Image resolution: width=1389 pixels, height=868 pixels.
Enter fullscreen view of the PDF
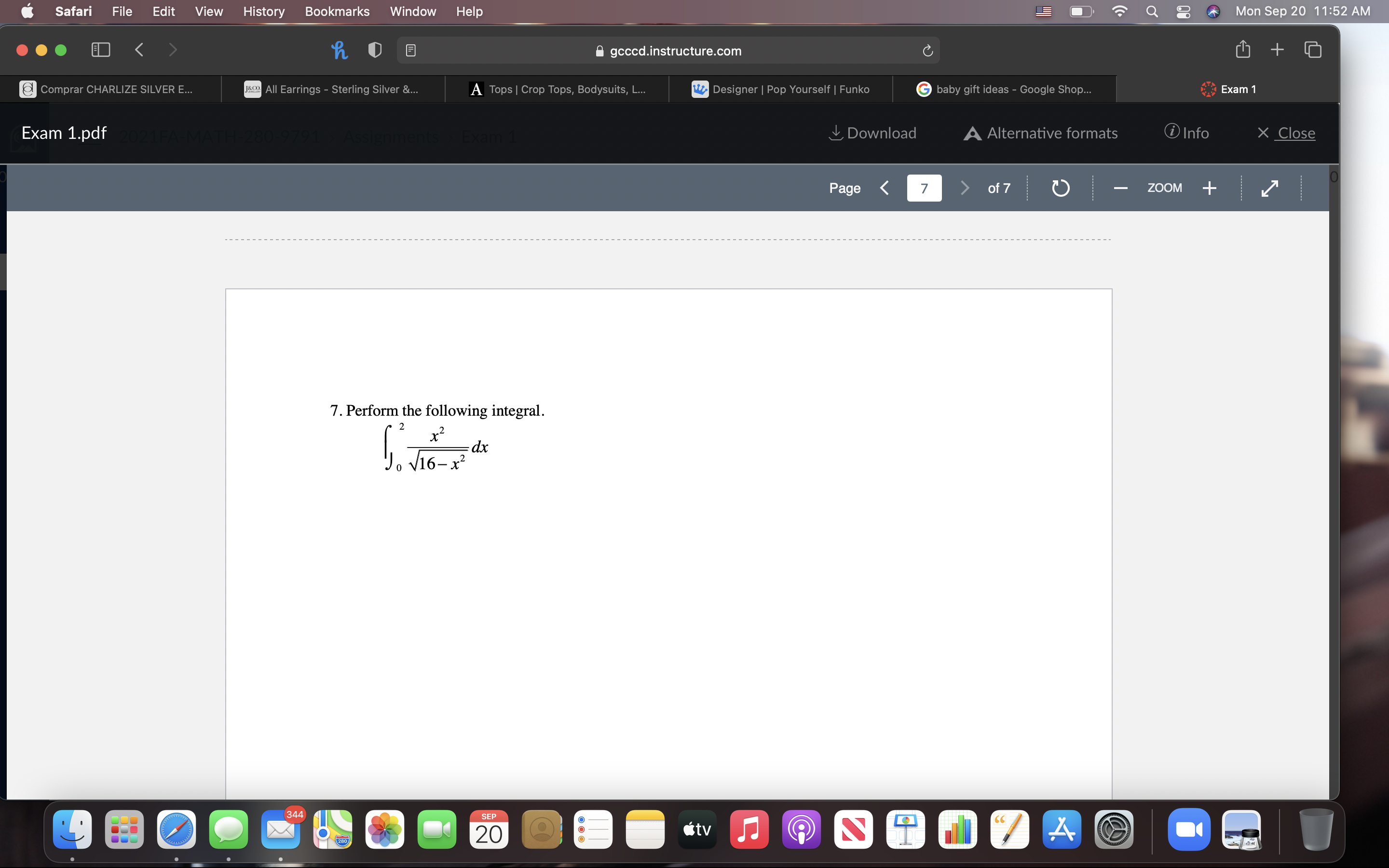[1269, 188]
